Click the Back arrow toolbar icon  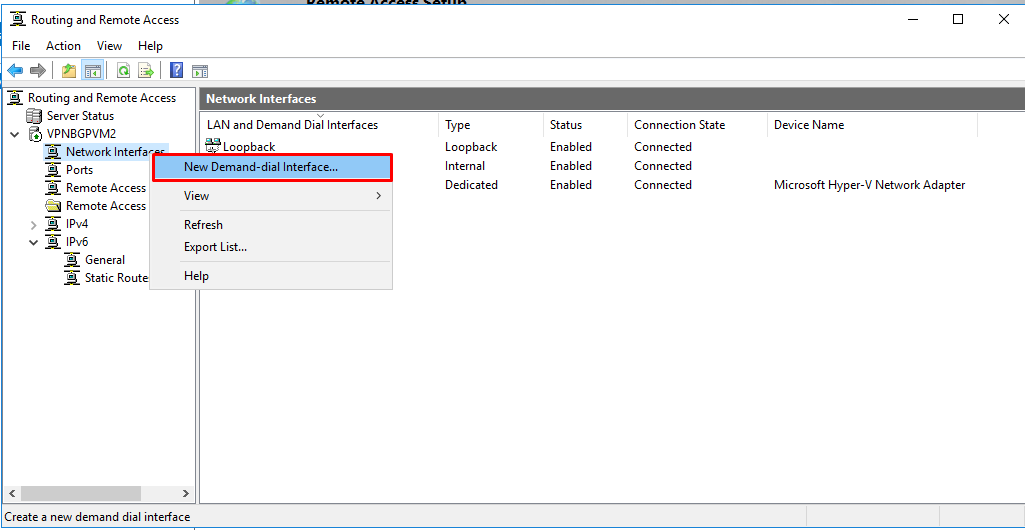[x=15, y=70]
